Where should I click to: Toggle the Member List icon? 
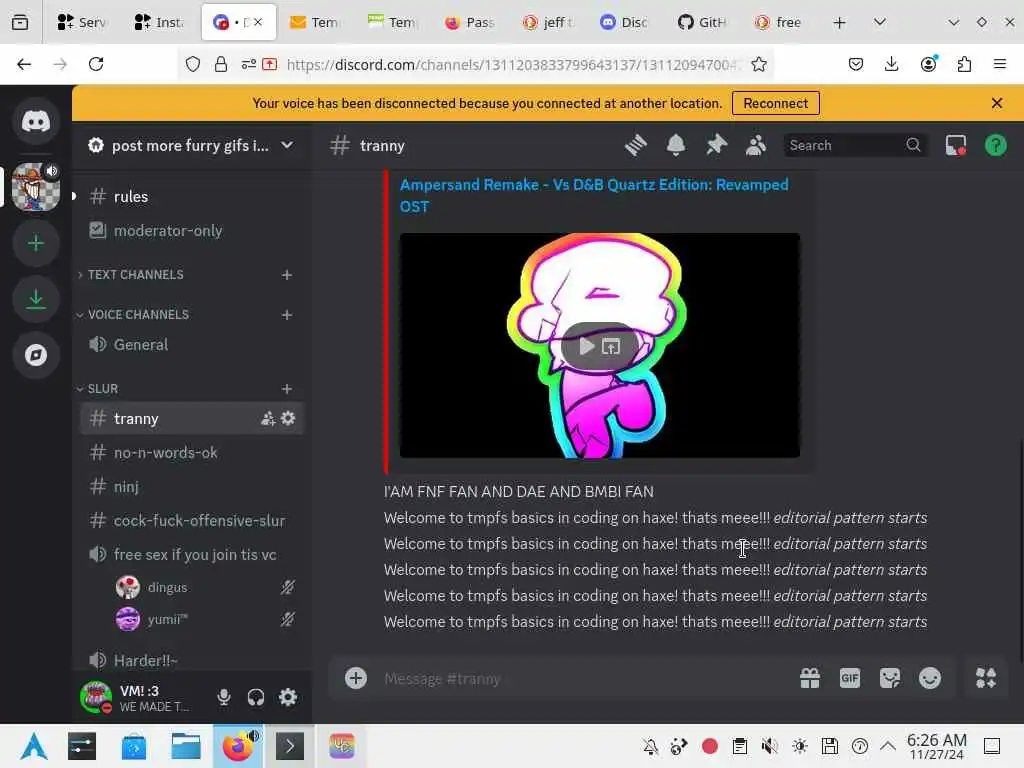(756, 145)
